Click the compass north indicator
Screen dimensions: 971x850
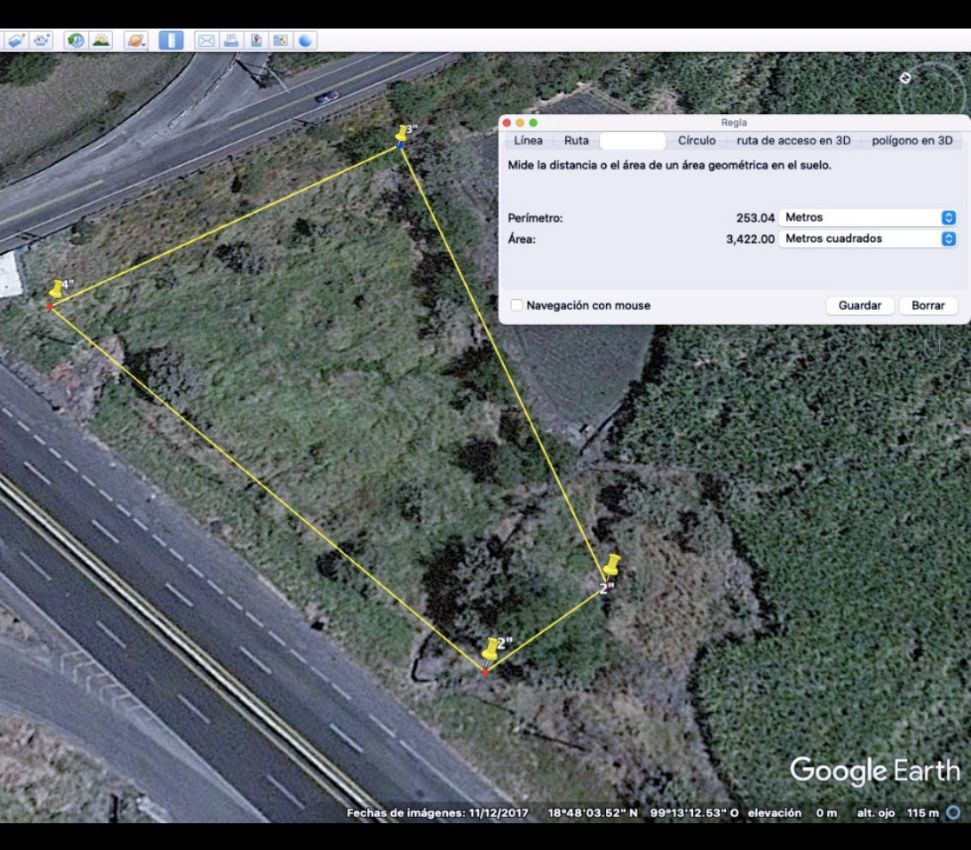905,77
